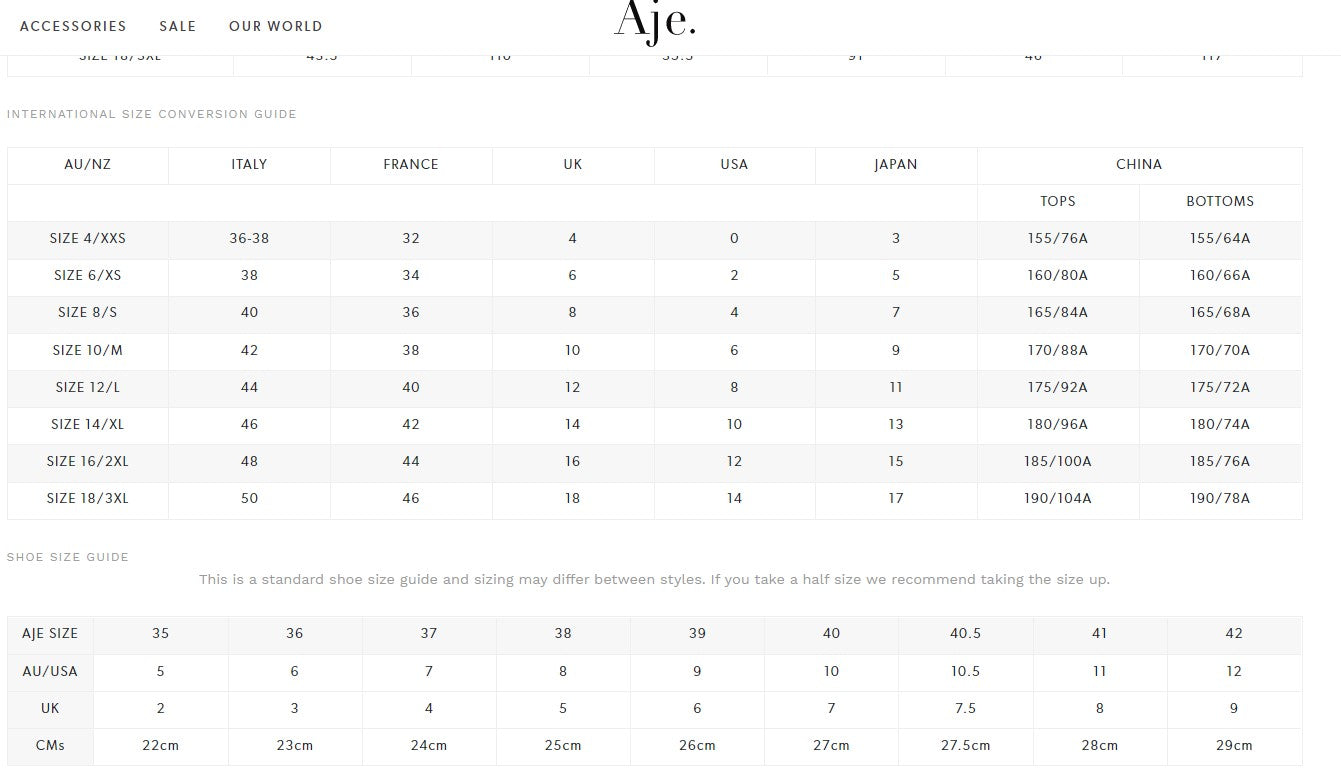Open the Sale menu
The height and width of the screenshot is (781, 1341).
[x=178, y=26]
